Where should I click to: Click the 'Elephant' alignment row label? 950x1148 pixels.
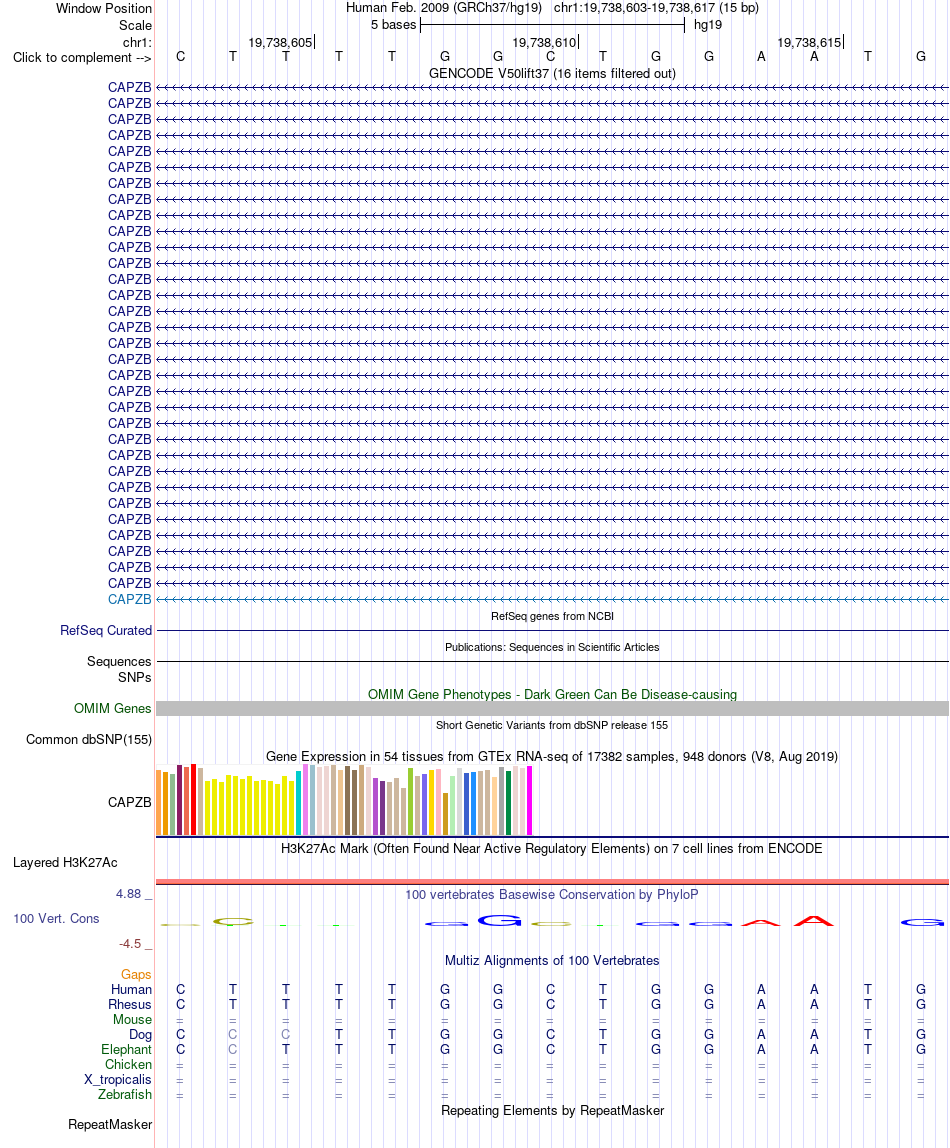click(x=127, y=1049)
